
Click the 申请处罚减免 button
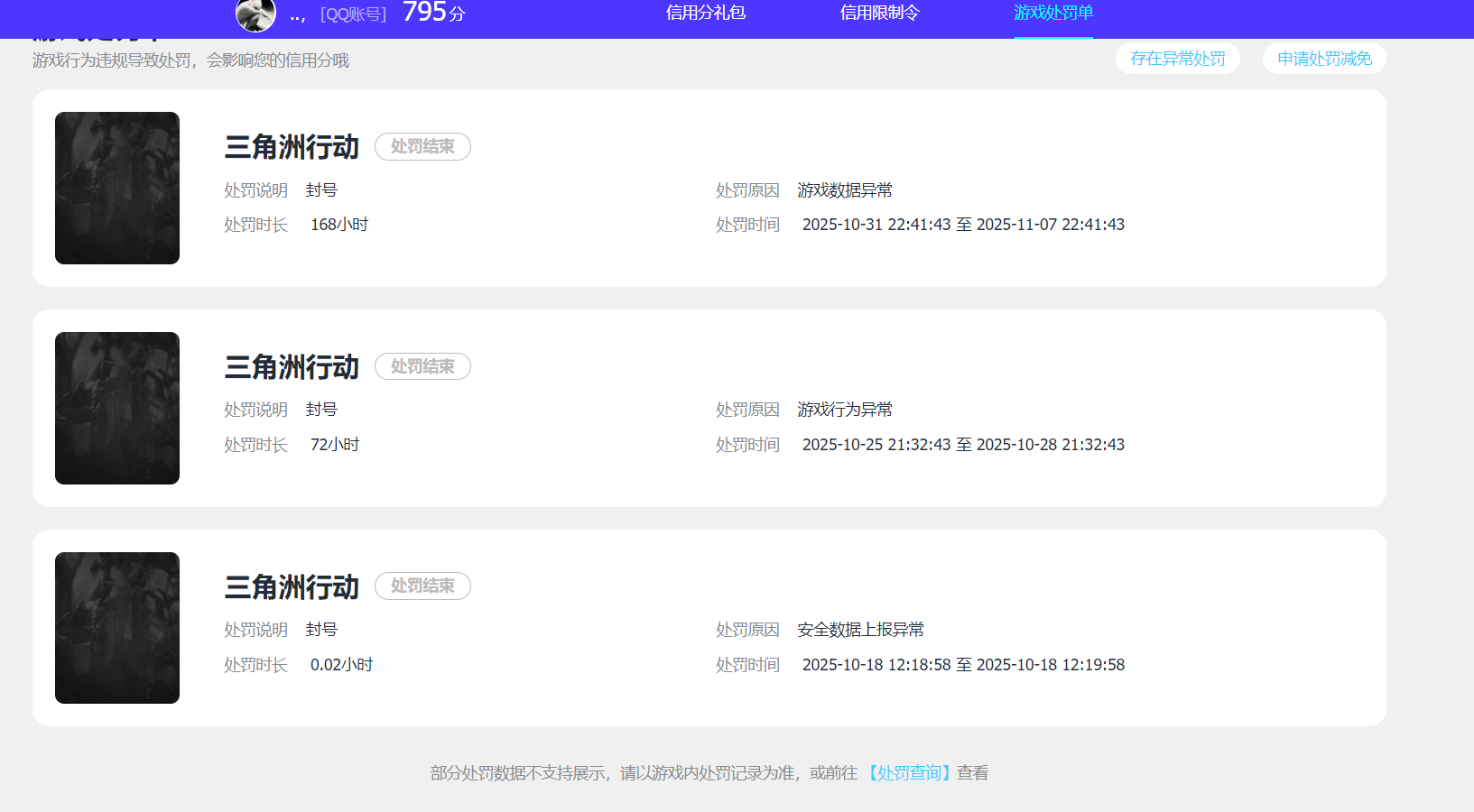[1324, 59]
